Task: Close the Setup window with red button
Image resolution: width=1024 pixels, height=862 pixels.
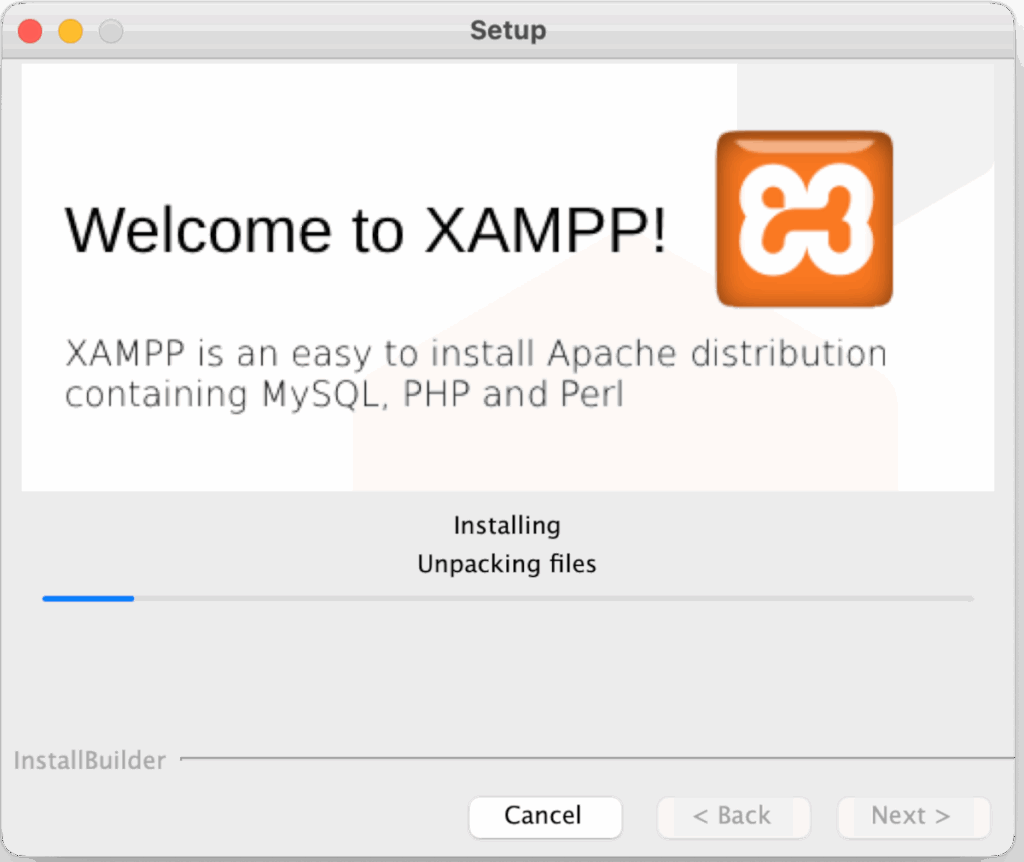Action: 30,31
